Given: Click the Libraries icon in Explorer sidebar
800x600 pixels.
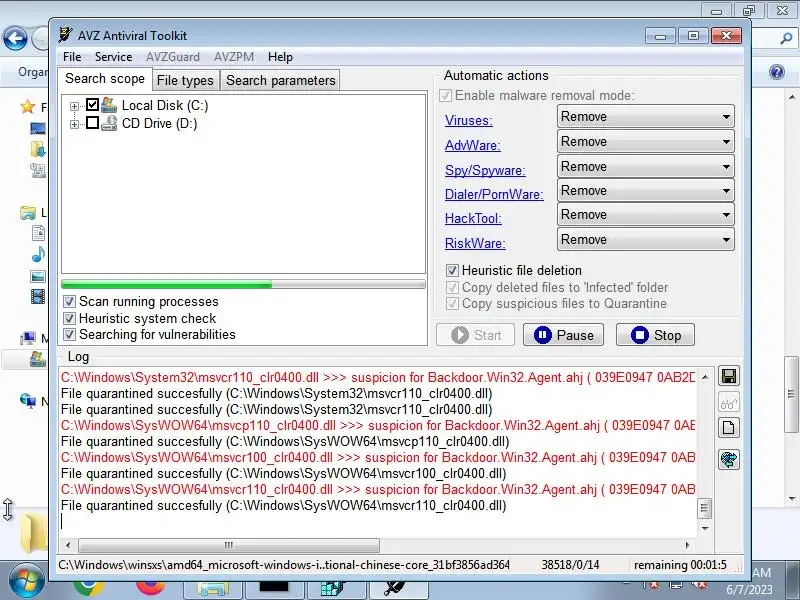Looking at the screenshot, I should [x=28, y=212].
